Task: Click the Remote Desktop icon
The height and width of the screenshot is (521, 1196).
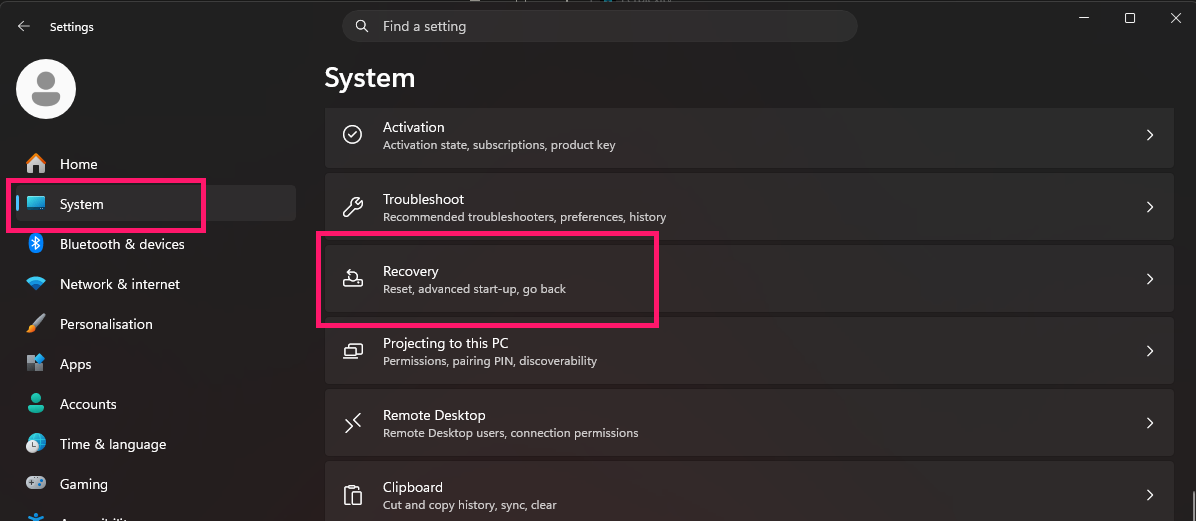Action: 352,423
